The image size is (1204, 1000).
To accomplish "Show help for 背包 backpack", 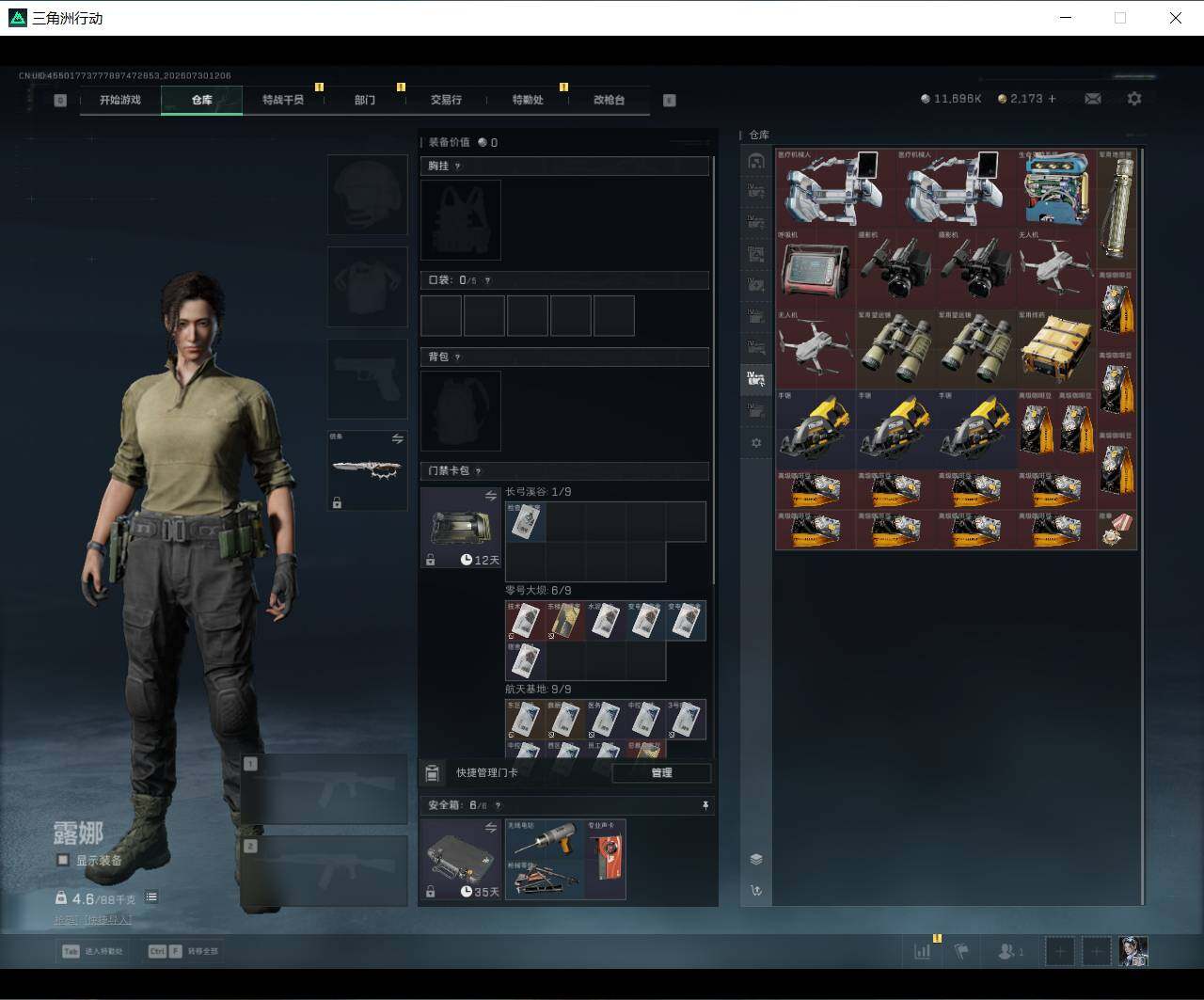I will [x=458, y=357].
